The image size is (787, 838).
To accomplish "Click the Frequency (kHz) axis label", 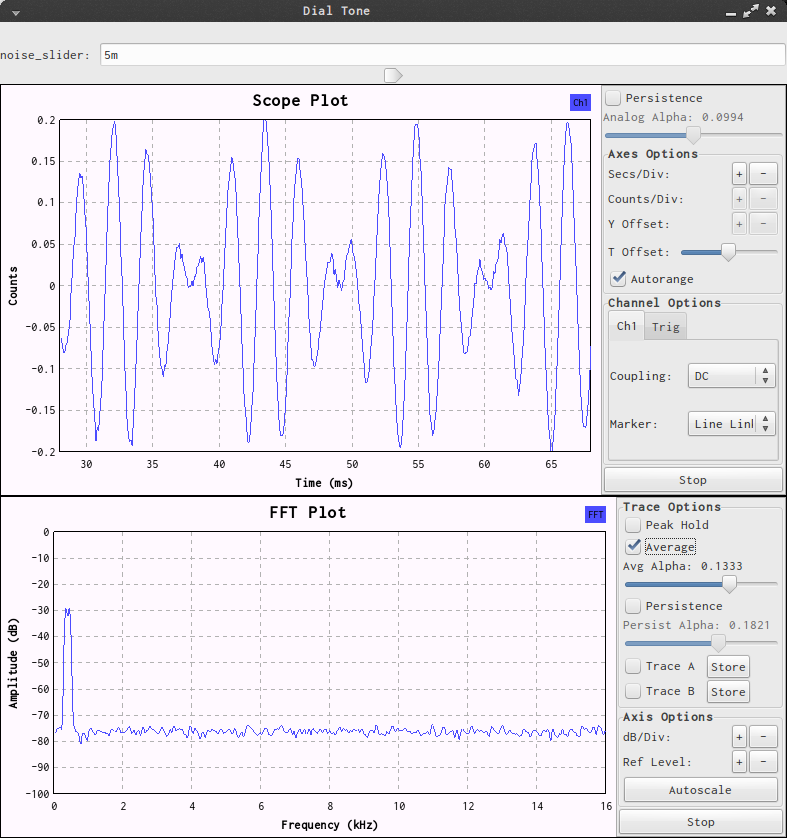I will [x=330, y=825].
